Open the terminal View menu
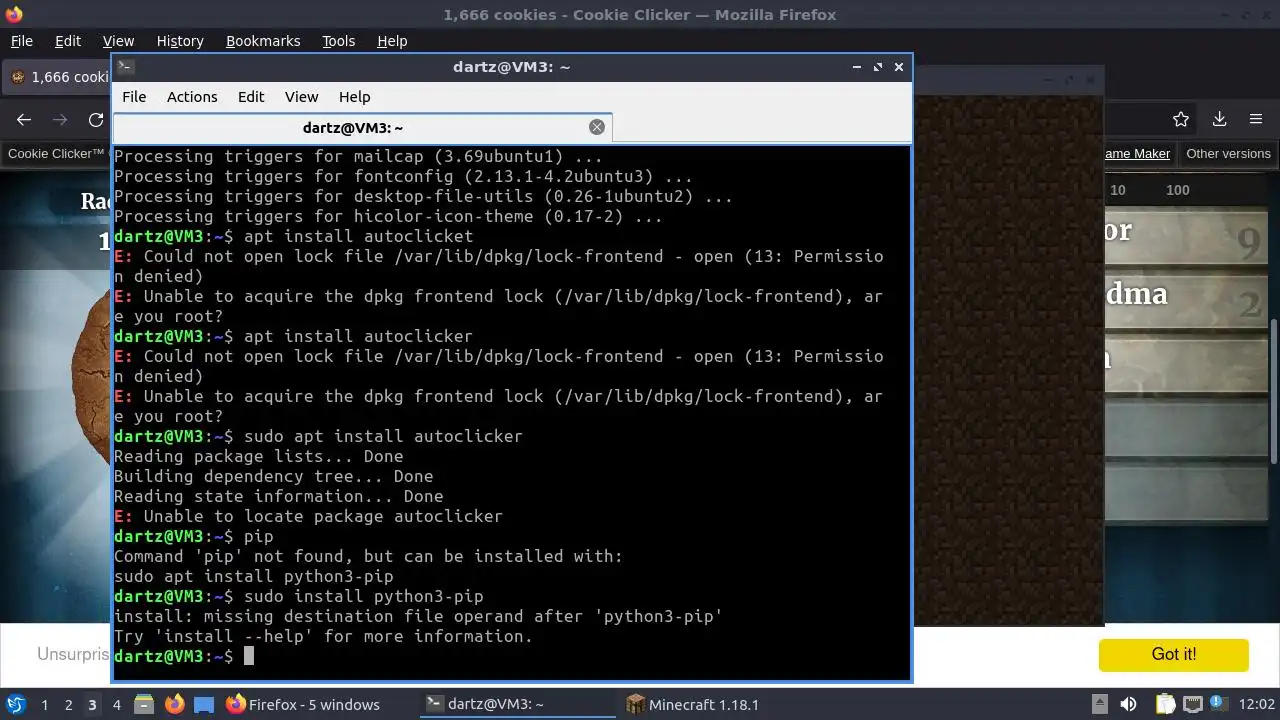The image size is (1280, 720). [301, 97]
